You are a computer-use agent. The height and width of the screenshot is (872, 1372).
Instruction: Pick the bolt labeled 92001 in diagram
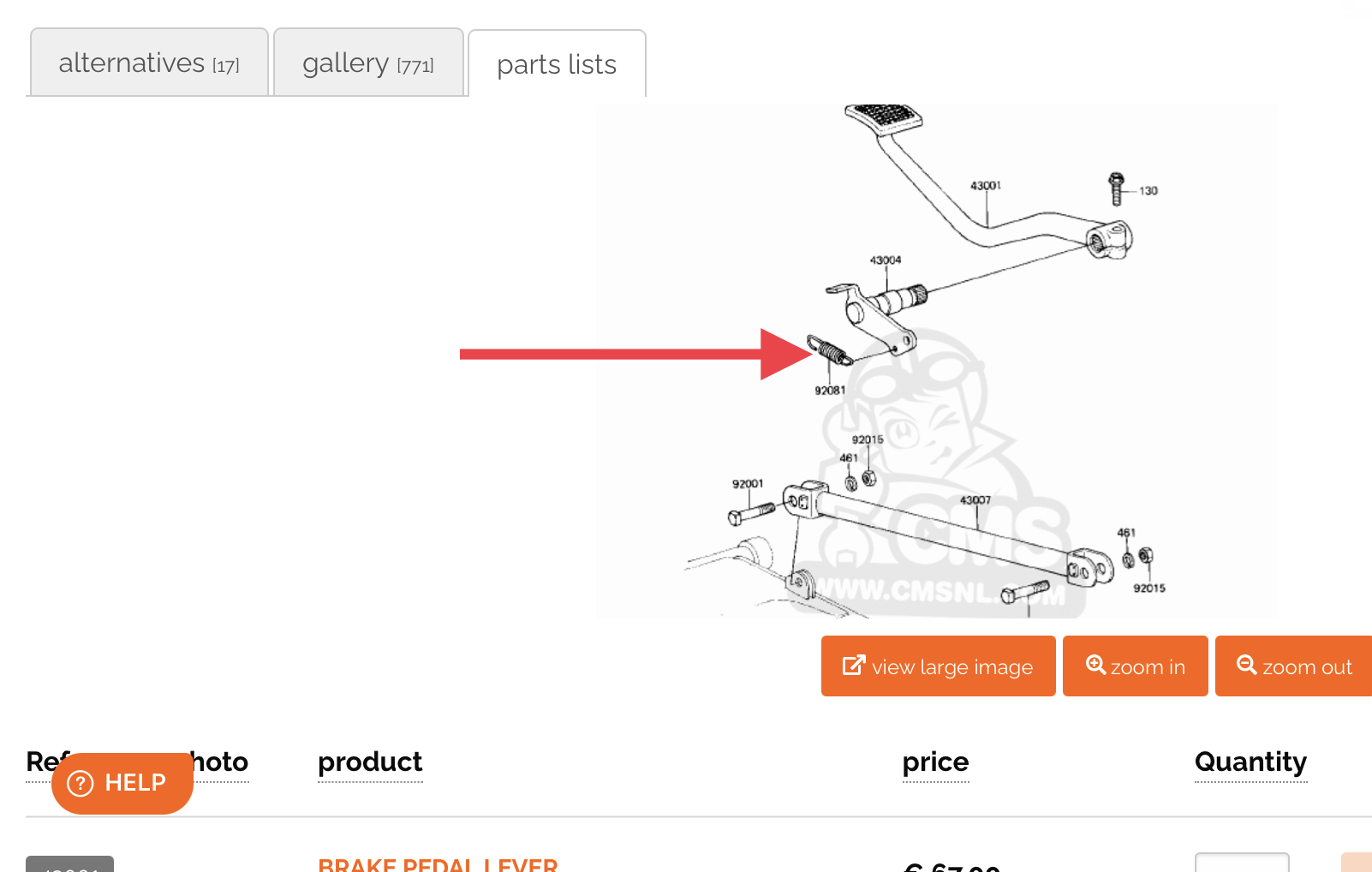coord(751,514)
